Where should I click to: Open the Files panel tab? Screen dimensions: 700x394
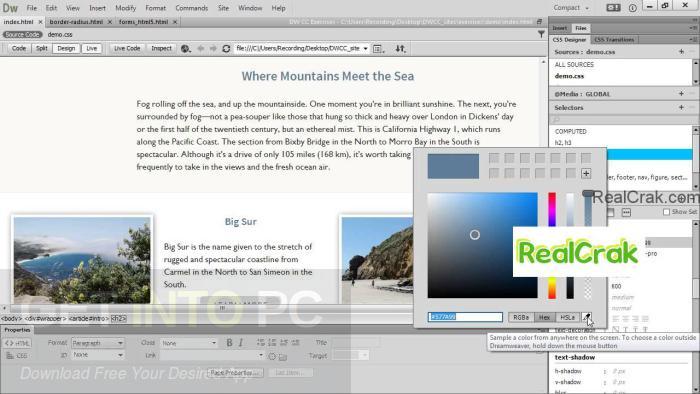coord(581,28)
